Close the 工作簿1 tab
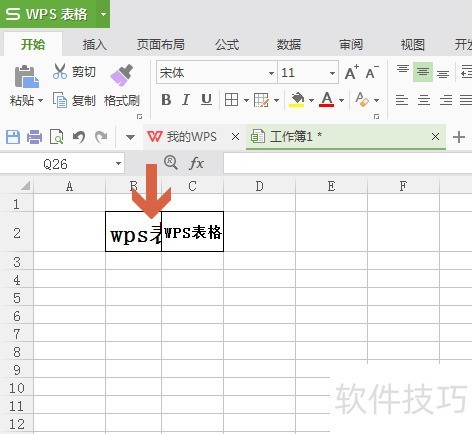Viewport: 472px width, 434px height. pos(435,136)
